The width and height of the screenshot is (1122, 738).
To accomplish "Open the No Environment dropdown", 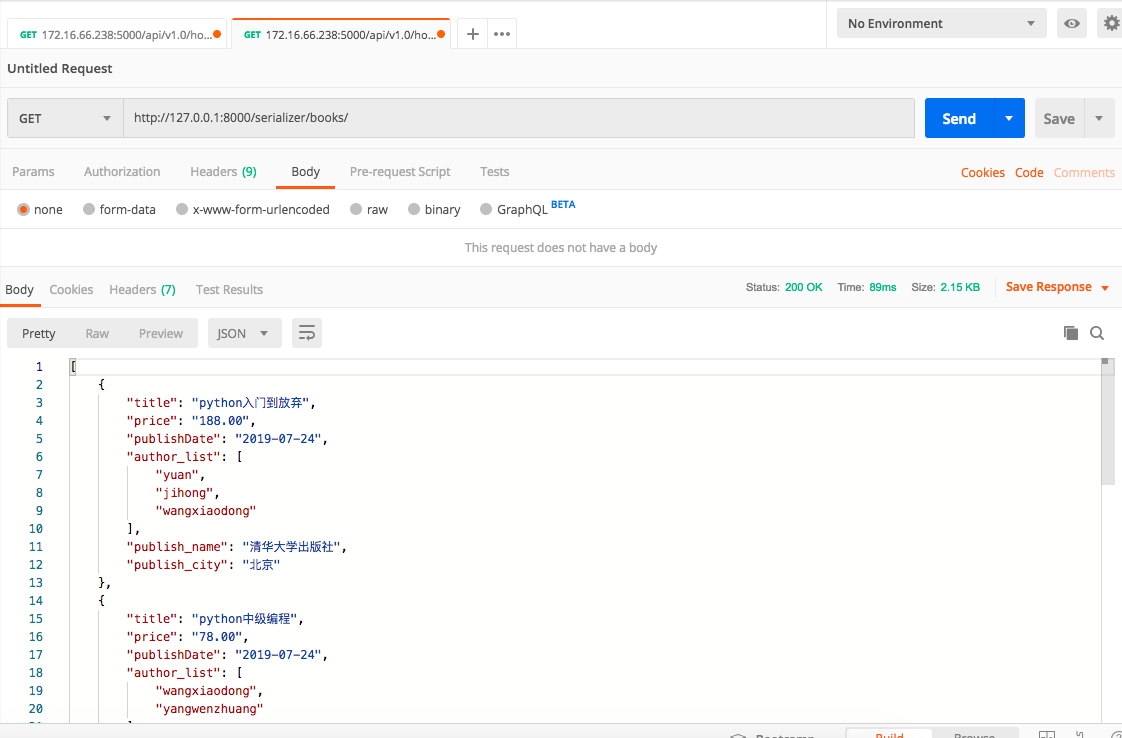I will pos(942,24).
